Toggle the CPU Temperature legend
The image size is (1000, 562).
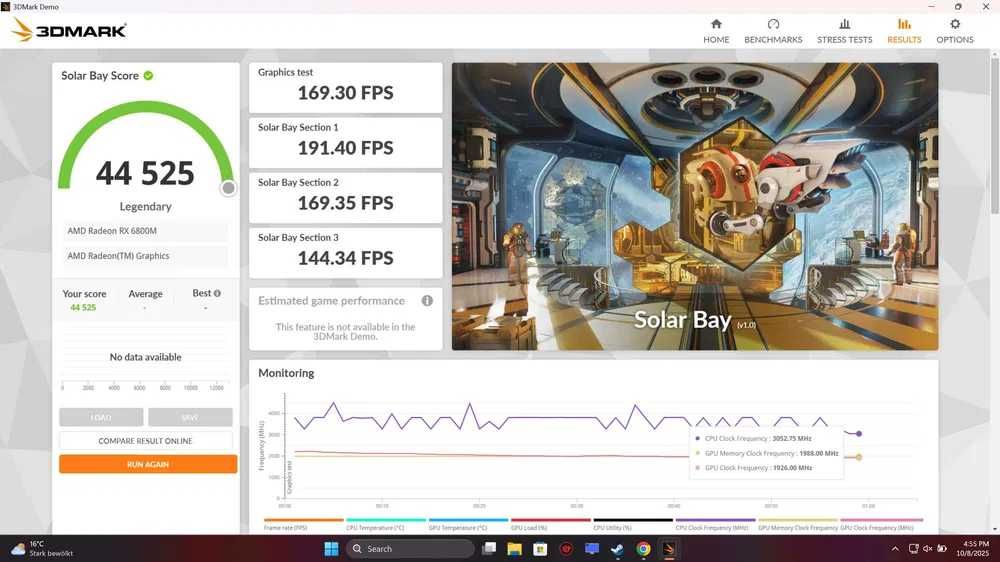[386, 524]
